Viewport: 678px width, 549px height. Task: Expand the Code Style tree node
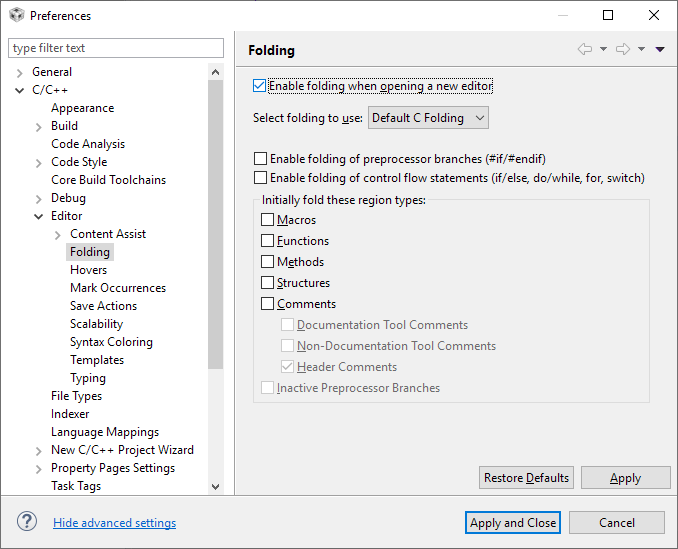38,163
